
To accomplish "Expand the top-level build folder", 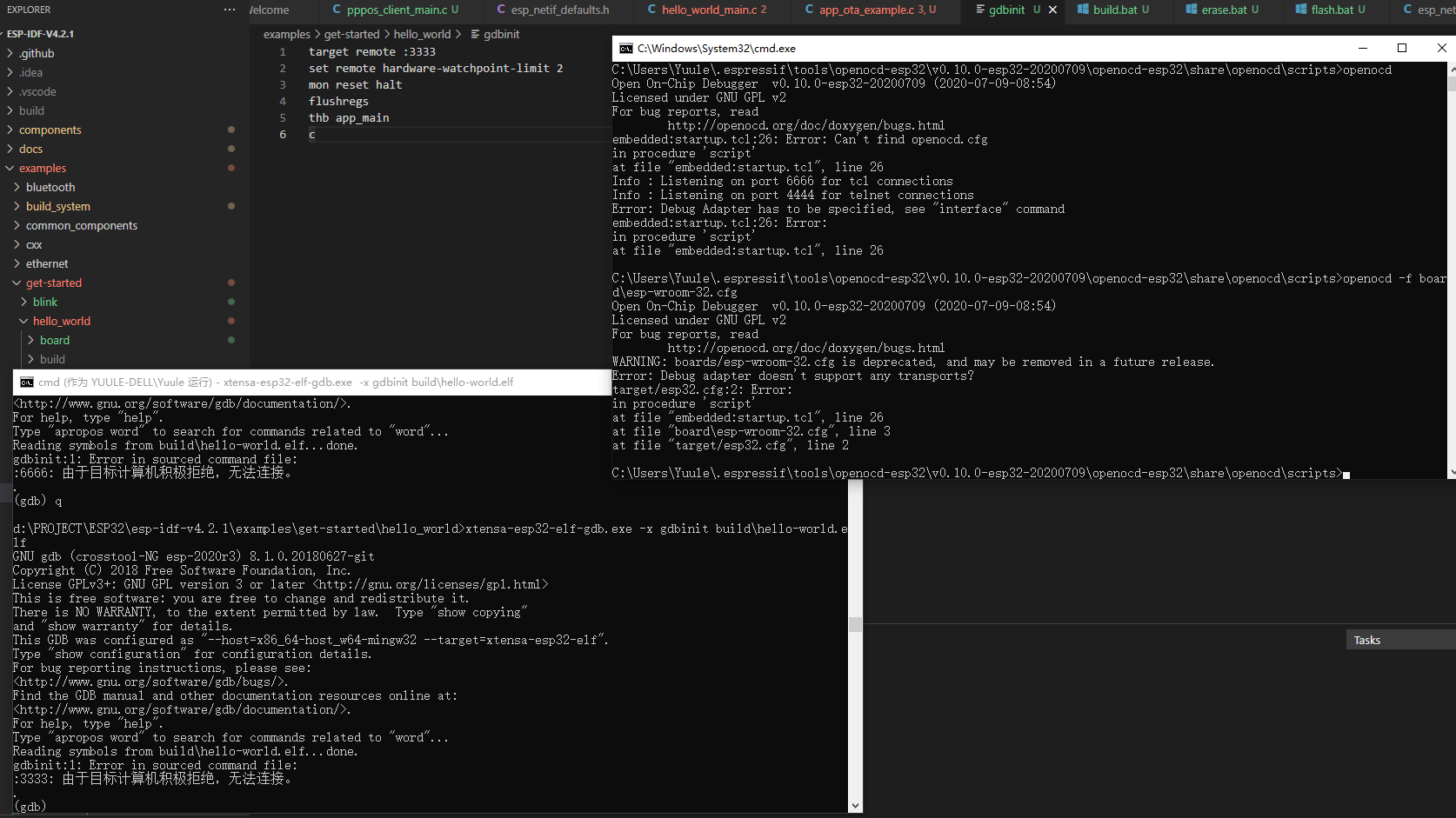I will (31, 110).
